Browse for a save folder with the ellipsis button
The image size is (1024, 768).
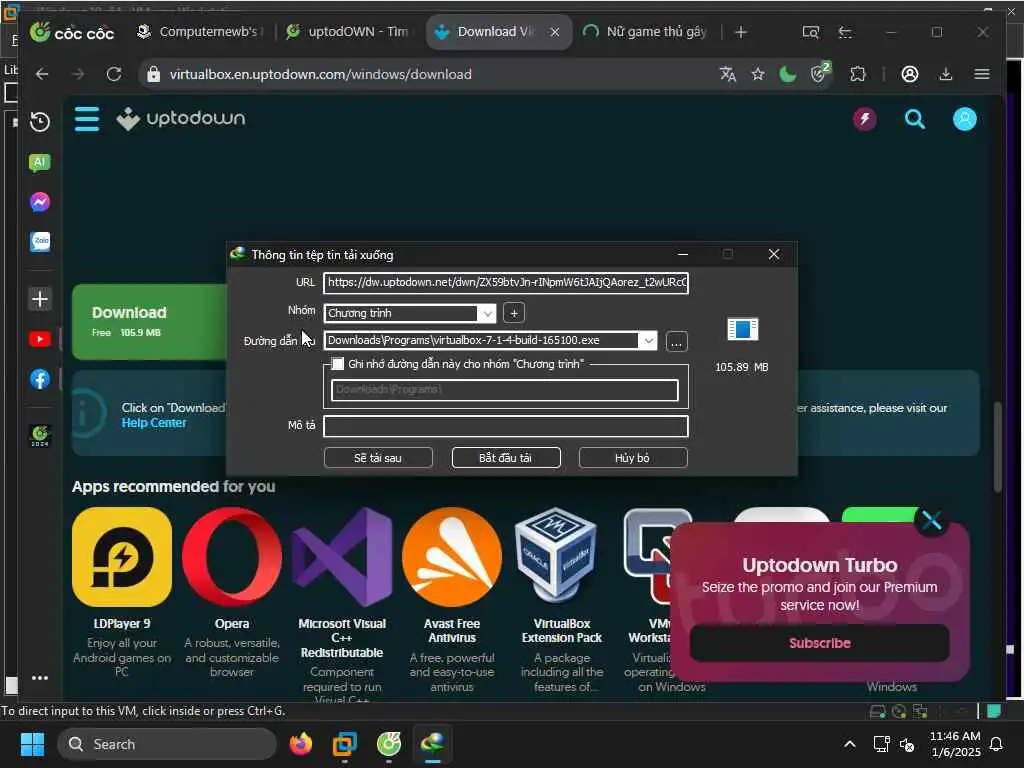click(677, 342)
